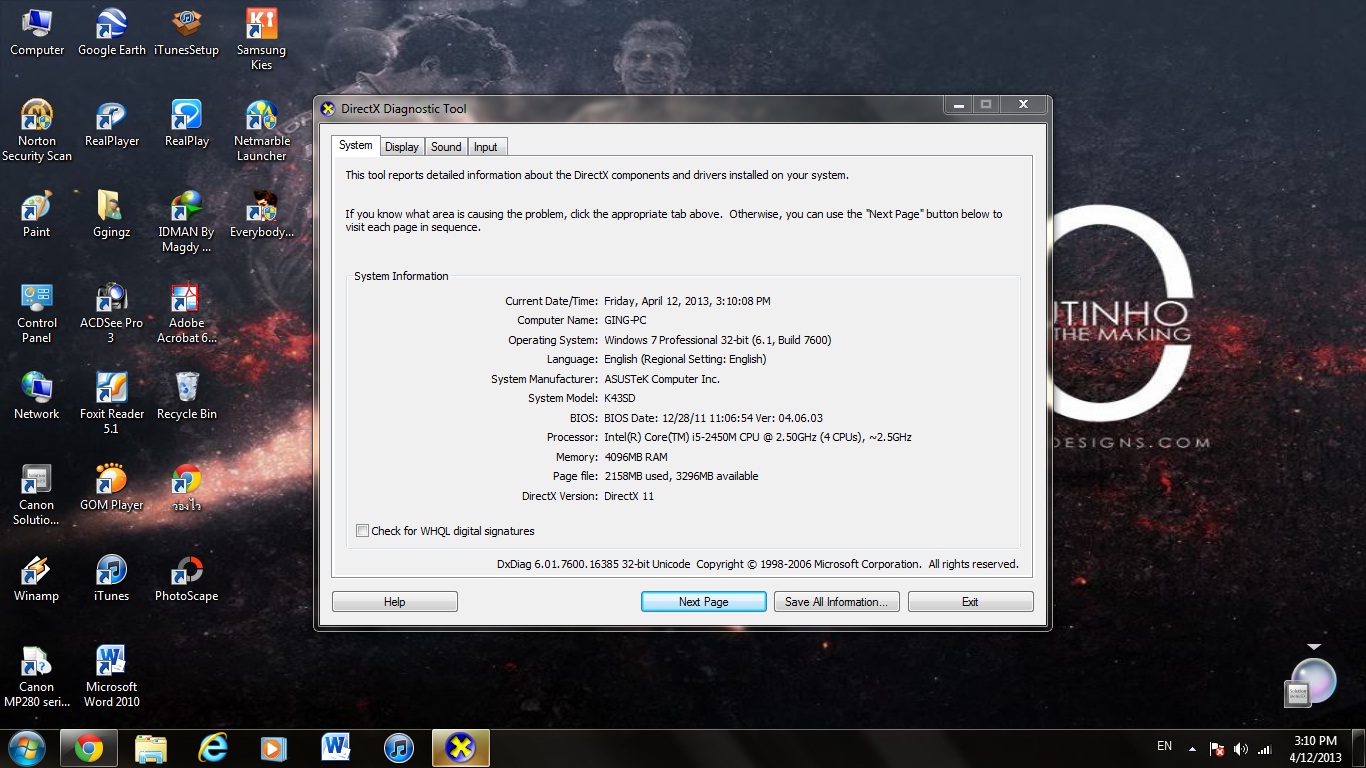This screenshot has height=768, width=1366.
Task: Go to the Input tab
Action: pos(486,147)
